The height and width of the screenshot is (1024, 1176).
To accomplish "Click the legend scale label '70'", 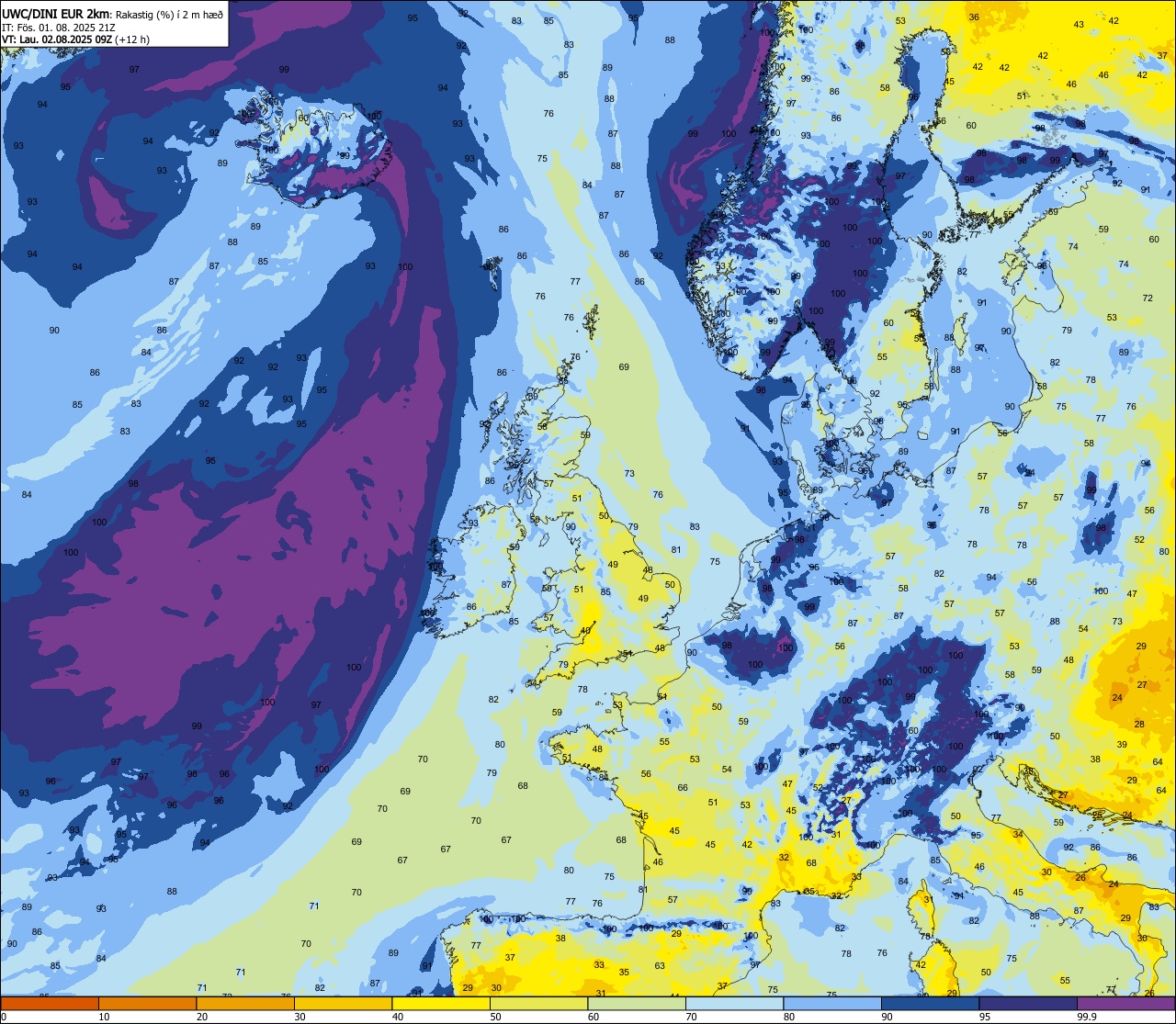I will [x=692, y=1017].
